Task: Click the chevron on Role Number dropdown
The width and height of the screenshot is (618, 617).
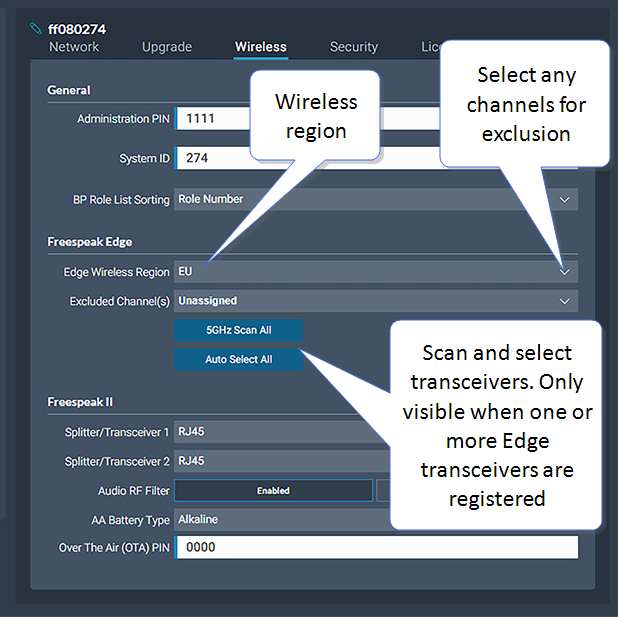Action: (564, 199)
